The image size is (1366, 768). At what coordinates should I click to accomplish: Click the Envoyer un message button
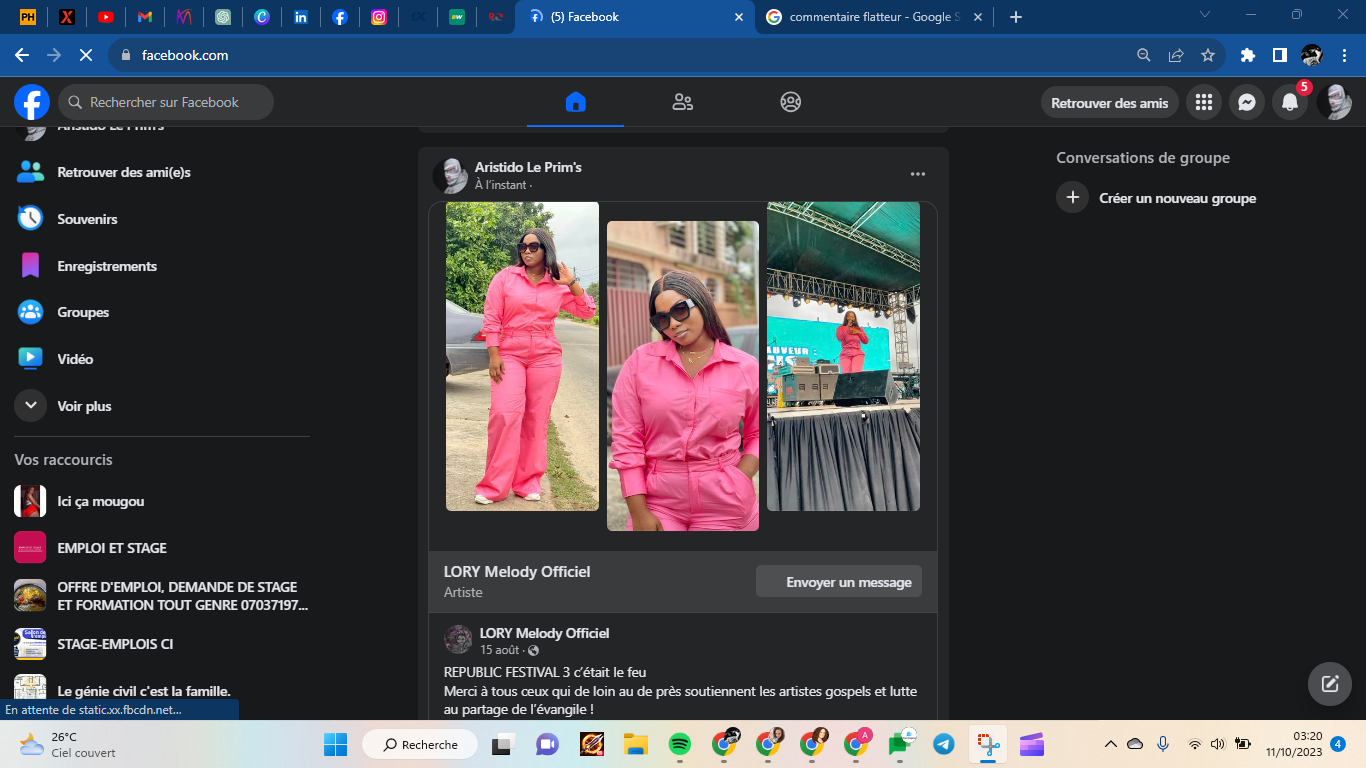[x=839, y=582]
